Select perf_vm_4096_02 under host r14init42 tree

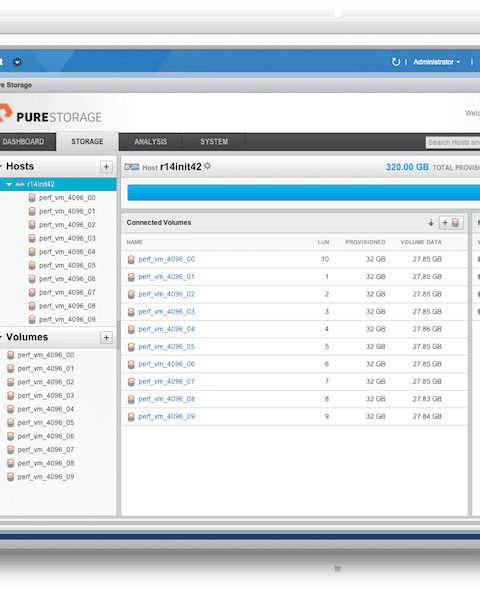coord(67,225)
